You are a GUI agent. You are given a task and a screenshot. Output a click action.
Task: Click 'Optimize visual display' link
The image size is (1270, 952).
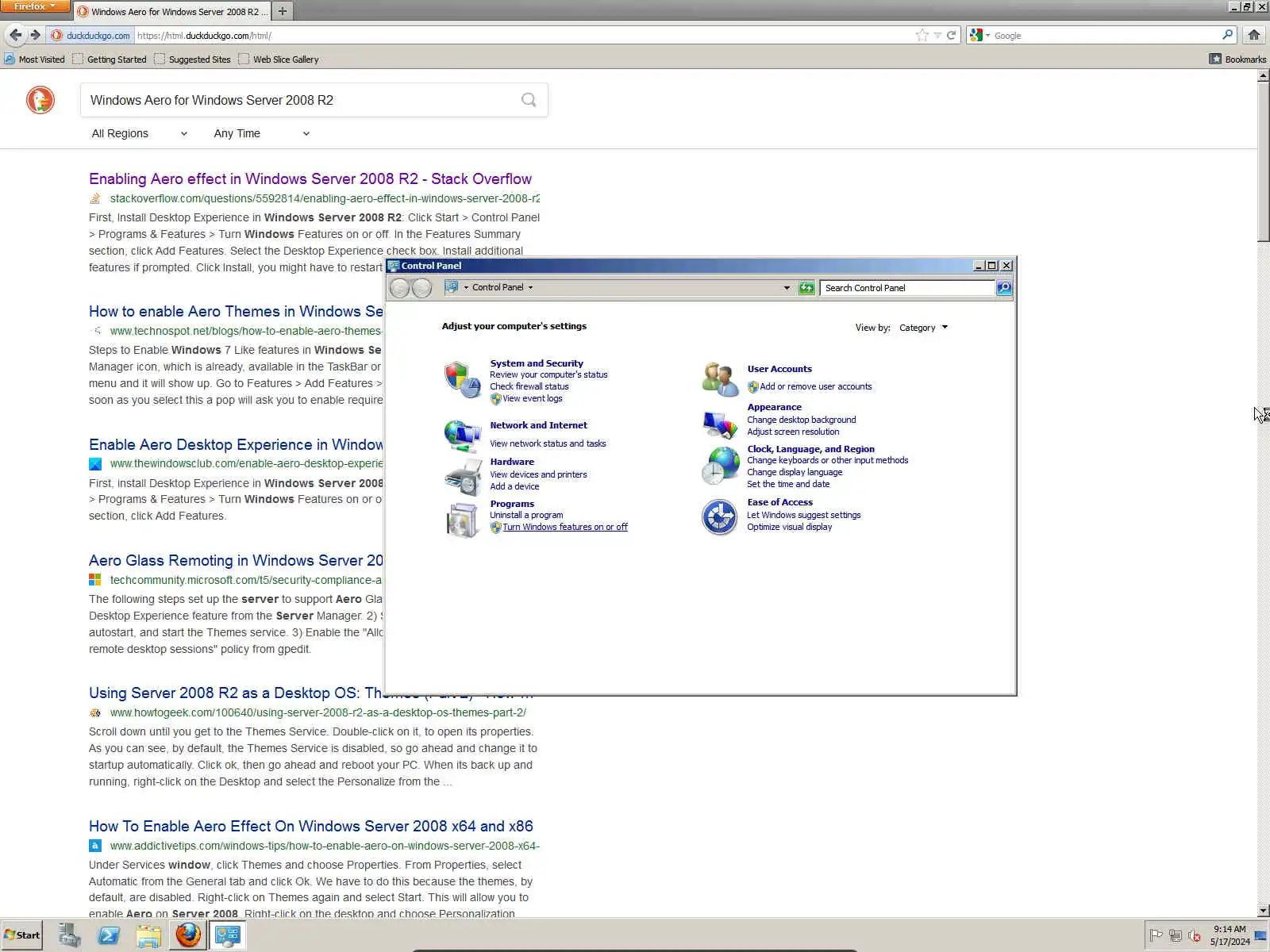(790, 528)
